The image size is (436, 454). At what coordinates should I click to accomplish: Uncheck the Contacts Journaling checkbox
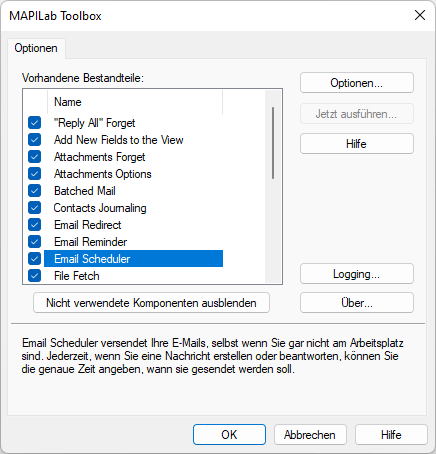tap(35, 208)
